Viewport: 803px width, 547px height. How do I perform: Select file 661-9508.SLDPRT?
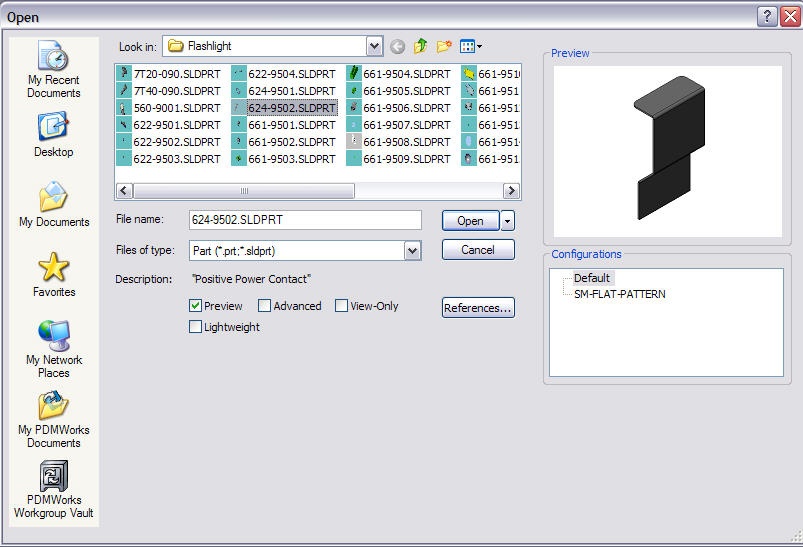[x=399, y=142]
